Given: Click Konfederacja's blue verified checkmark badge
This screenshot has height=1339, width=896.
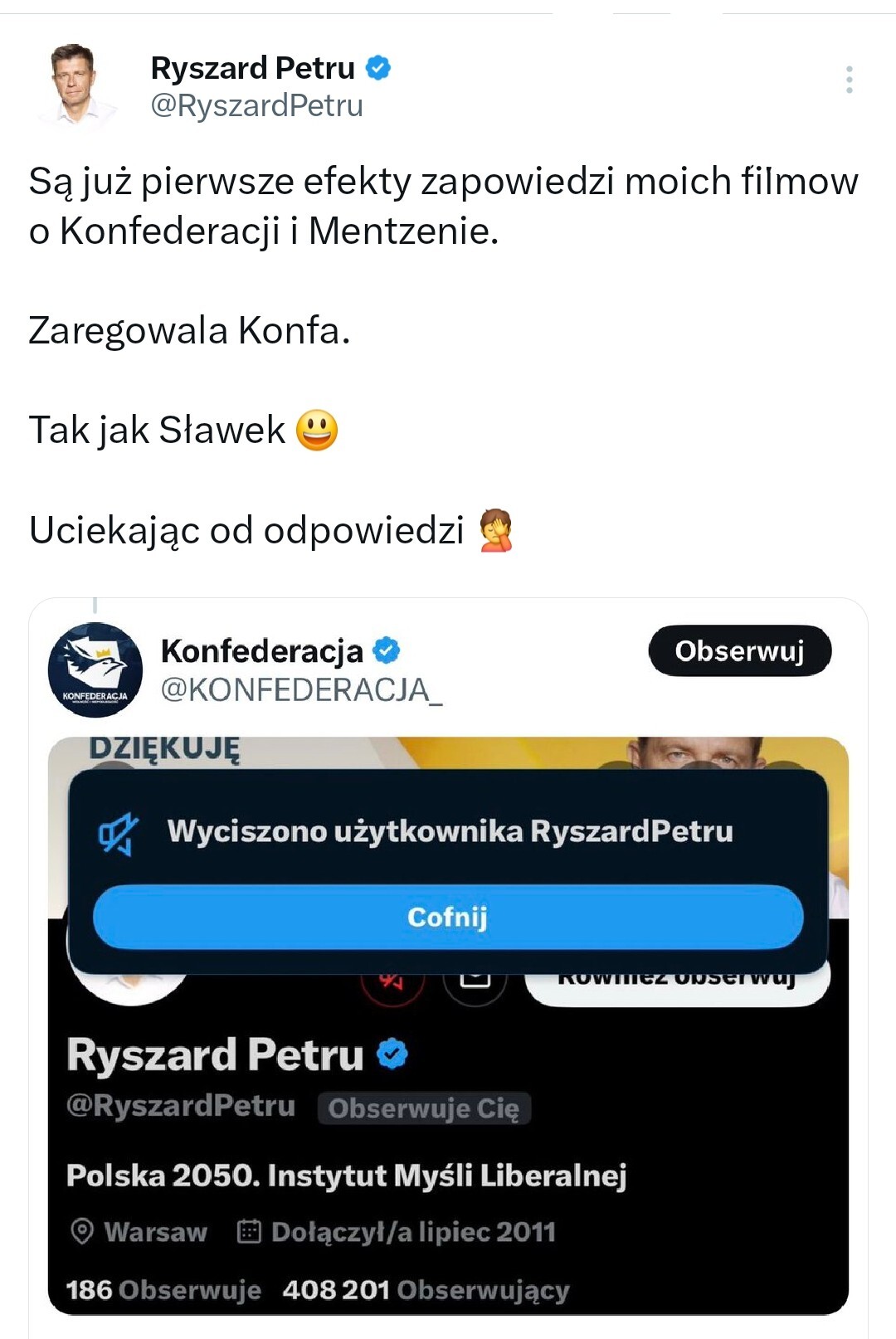Looking at the screenshot, I should coord(387,651).
